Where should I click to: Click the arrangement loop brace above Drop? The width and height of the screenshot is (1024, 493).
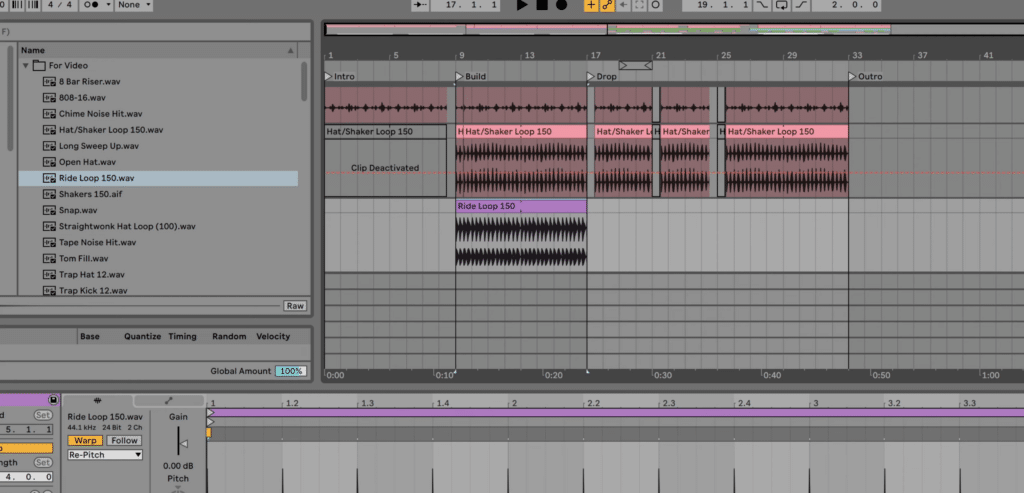[635, 65]
